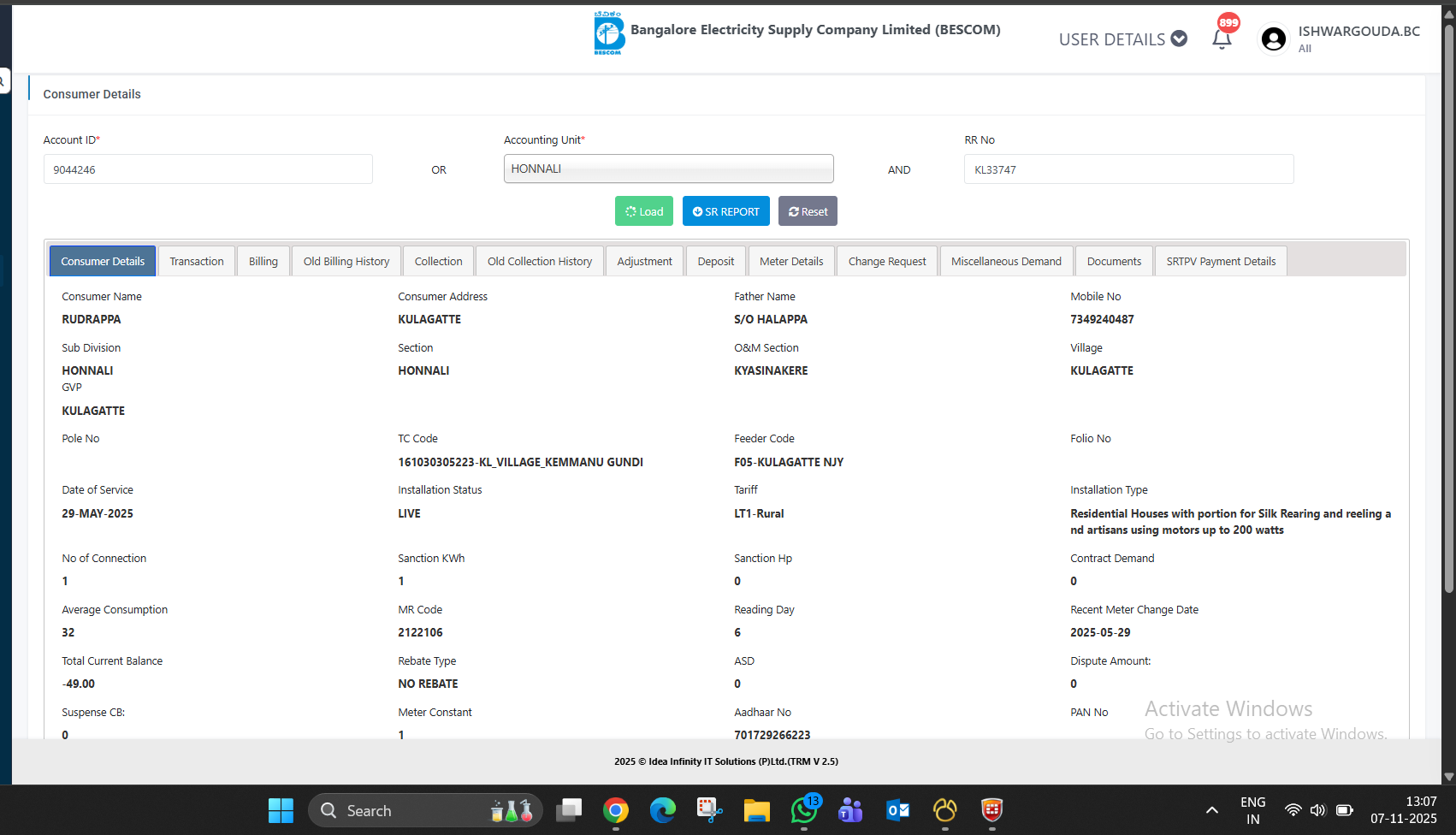Image resolution: width=1456 pixels, height=835 pixels.
Task: Click the Reset button
Action: pyautogui.click(x=808, y=211)
